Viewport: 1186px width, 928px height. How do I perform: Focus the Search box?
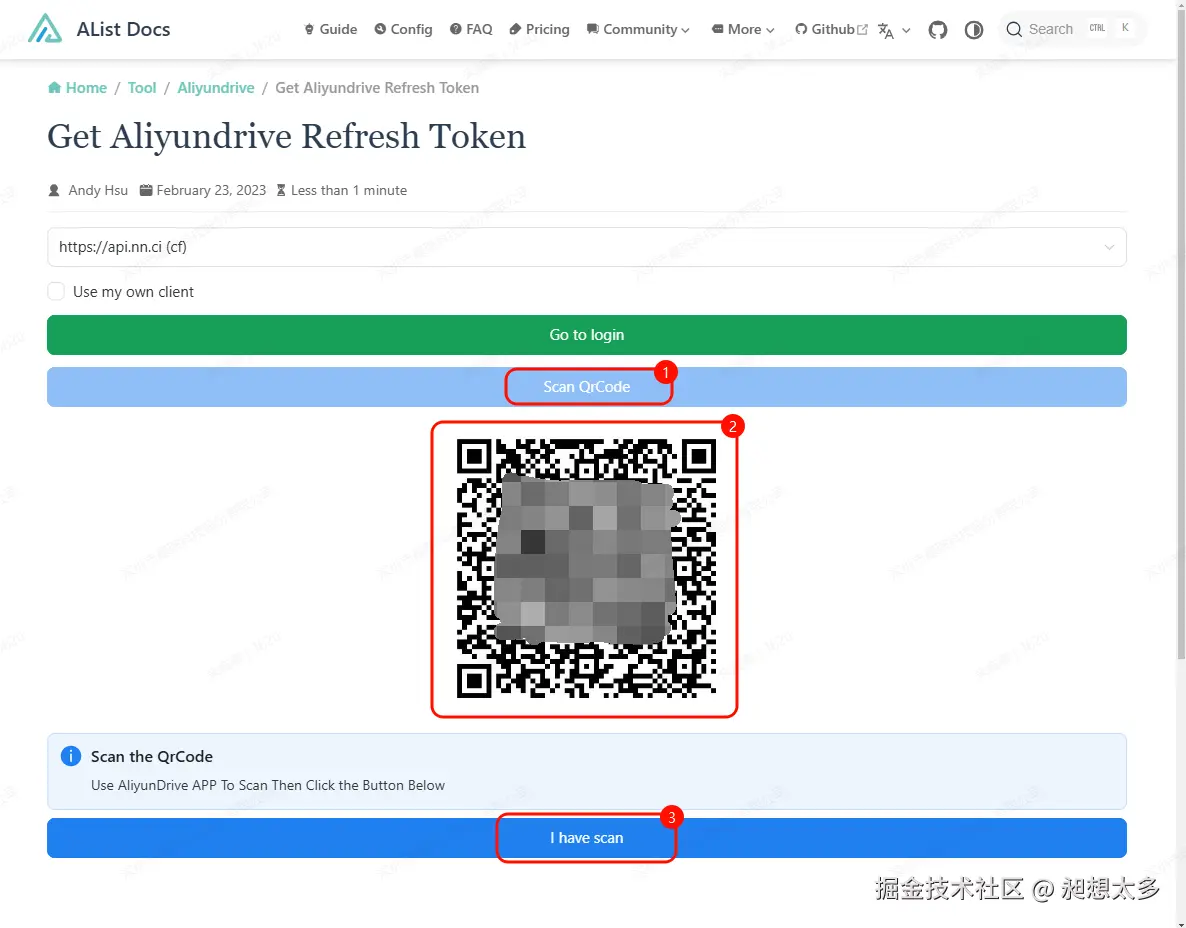click(1072, 29)
